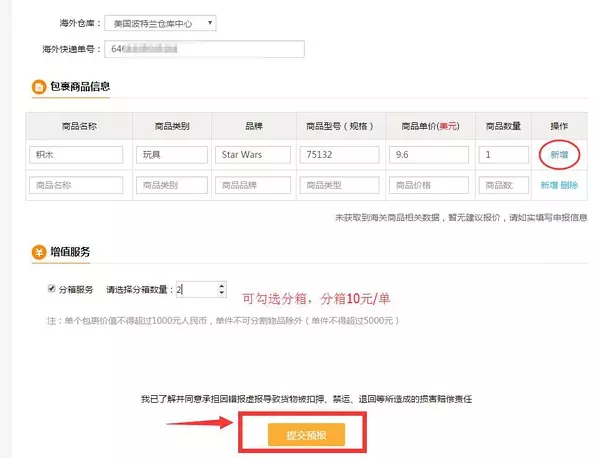Click 删除 link in the second product row
Viewport: 600px width, 458px height.
tap(569, 185)
